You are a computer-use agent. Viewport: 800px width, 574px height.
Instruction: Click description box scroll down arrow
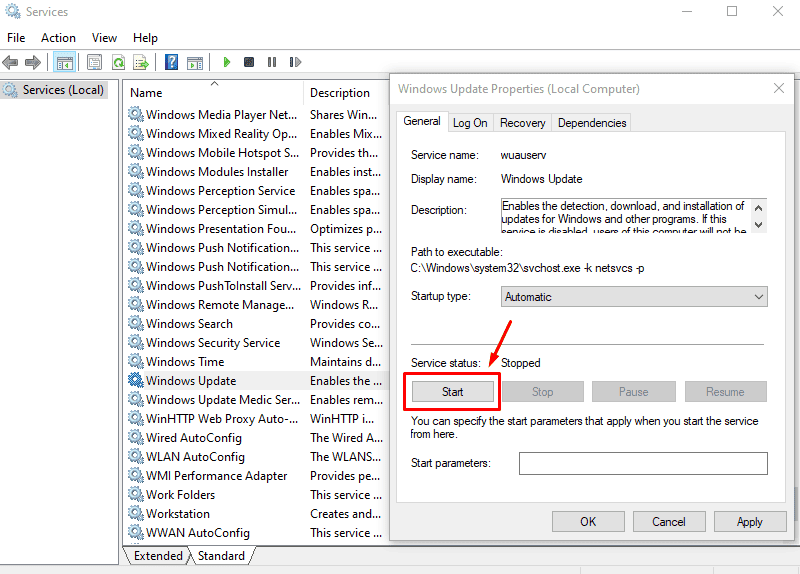759,224
